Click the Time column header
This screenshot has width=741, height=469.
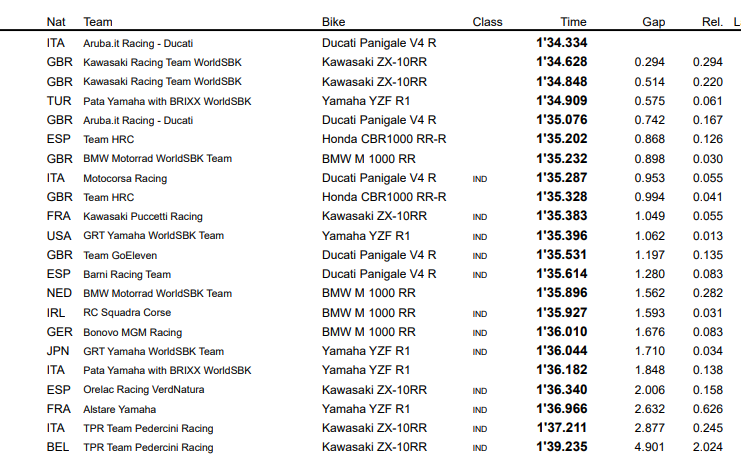573,21
